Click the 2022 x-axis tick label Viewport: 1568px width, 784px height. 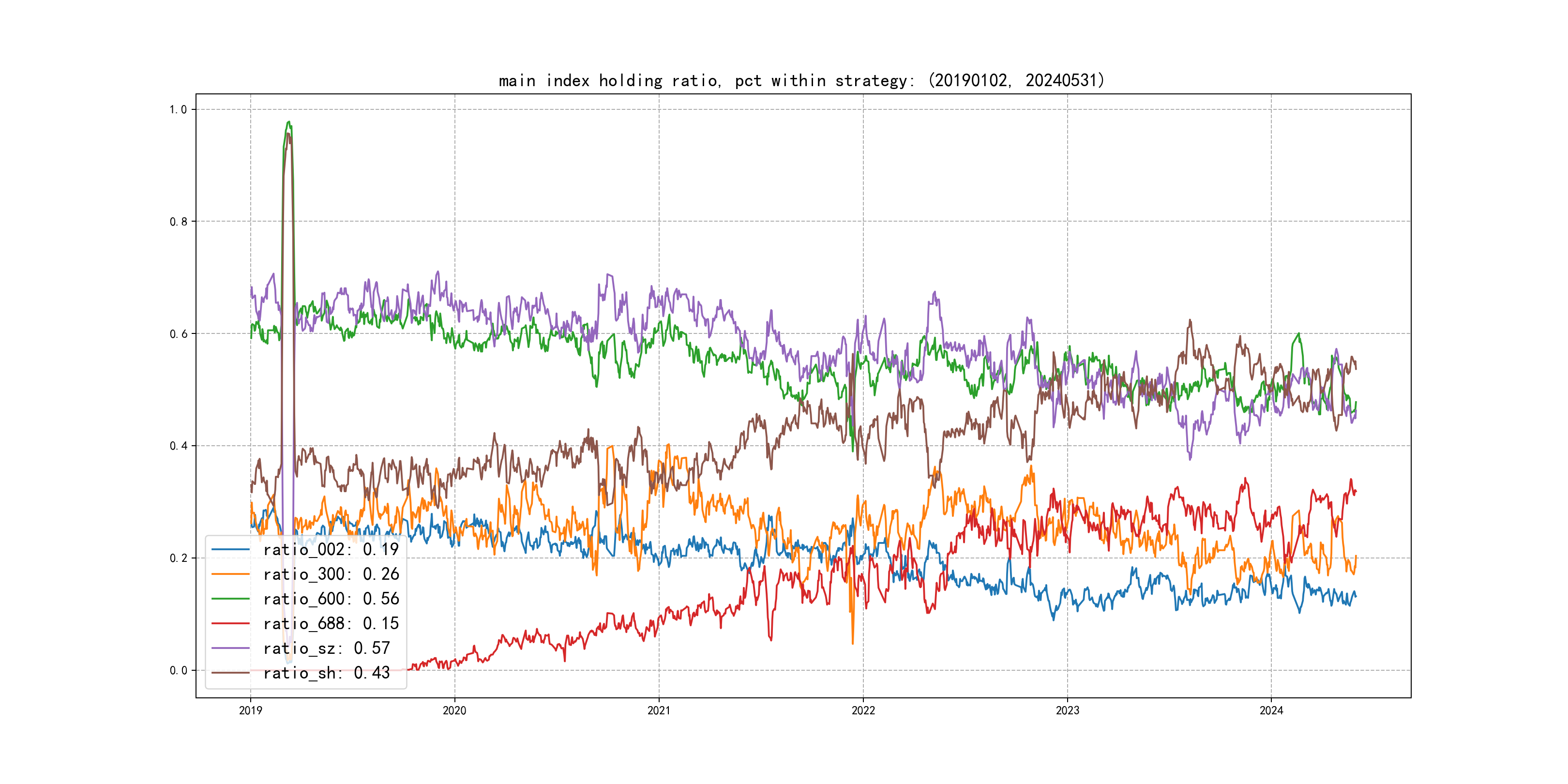click(863, 710)
